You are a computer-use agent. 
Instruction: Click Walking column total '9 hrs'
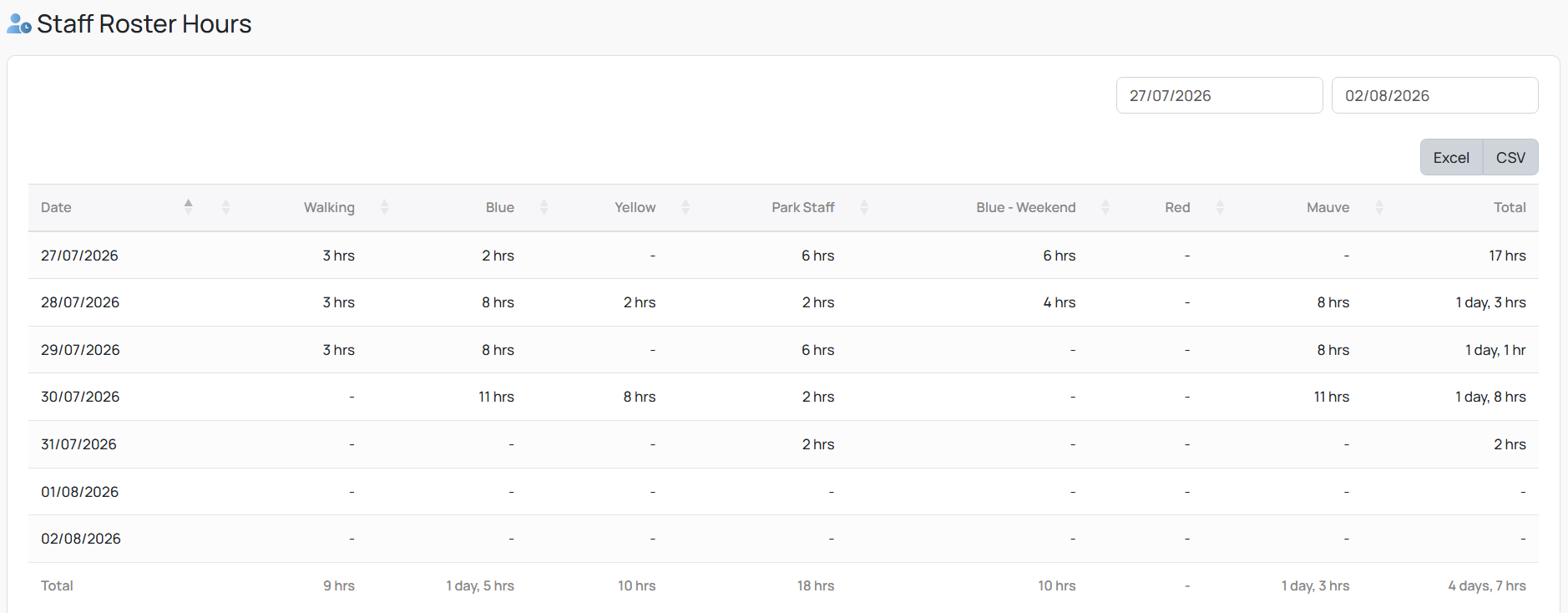click(338, 586)
